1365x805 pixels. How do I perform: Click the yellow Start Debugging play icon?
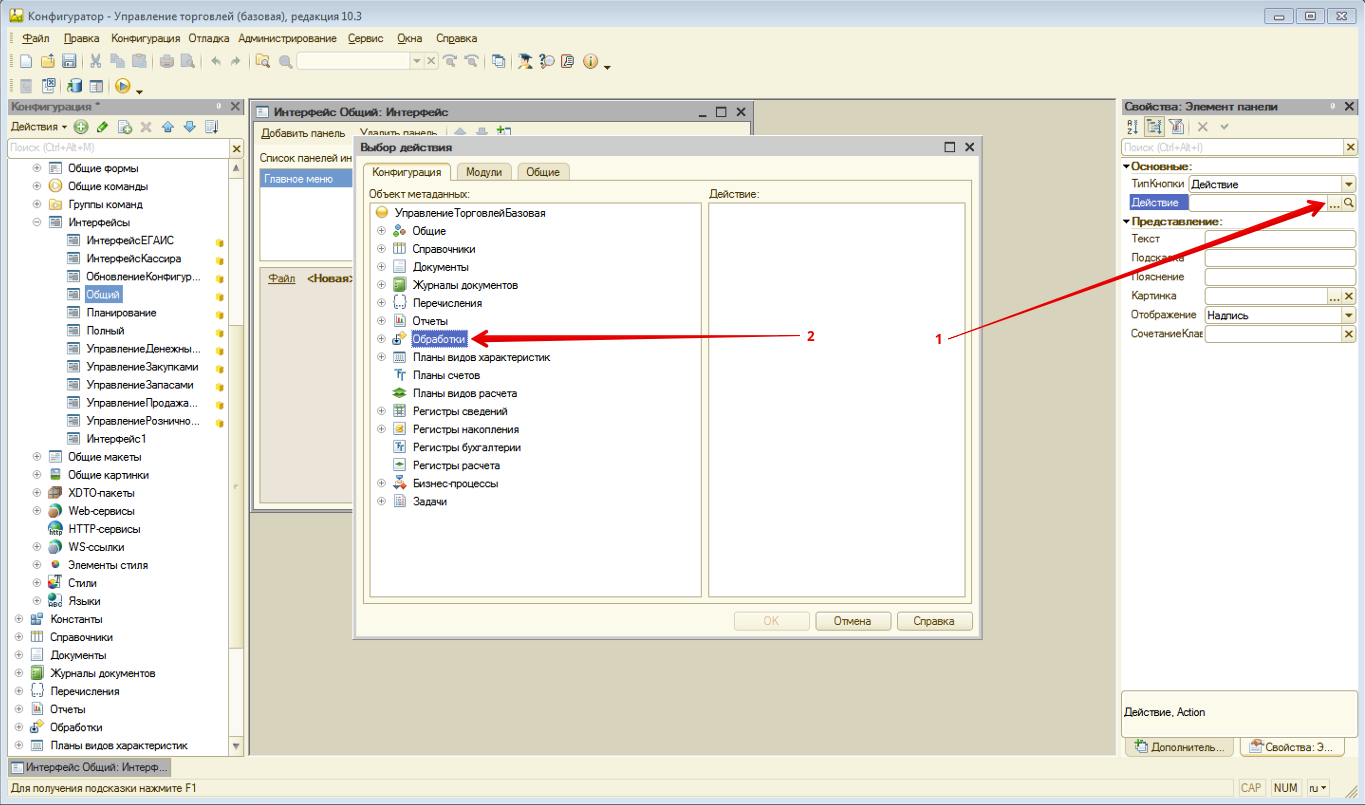click(123, 87)
